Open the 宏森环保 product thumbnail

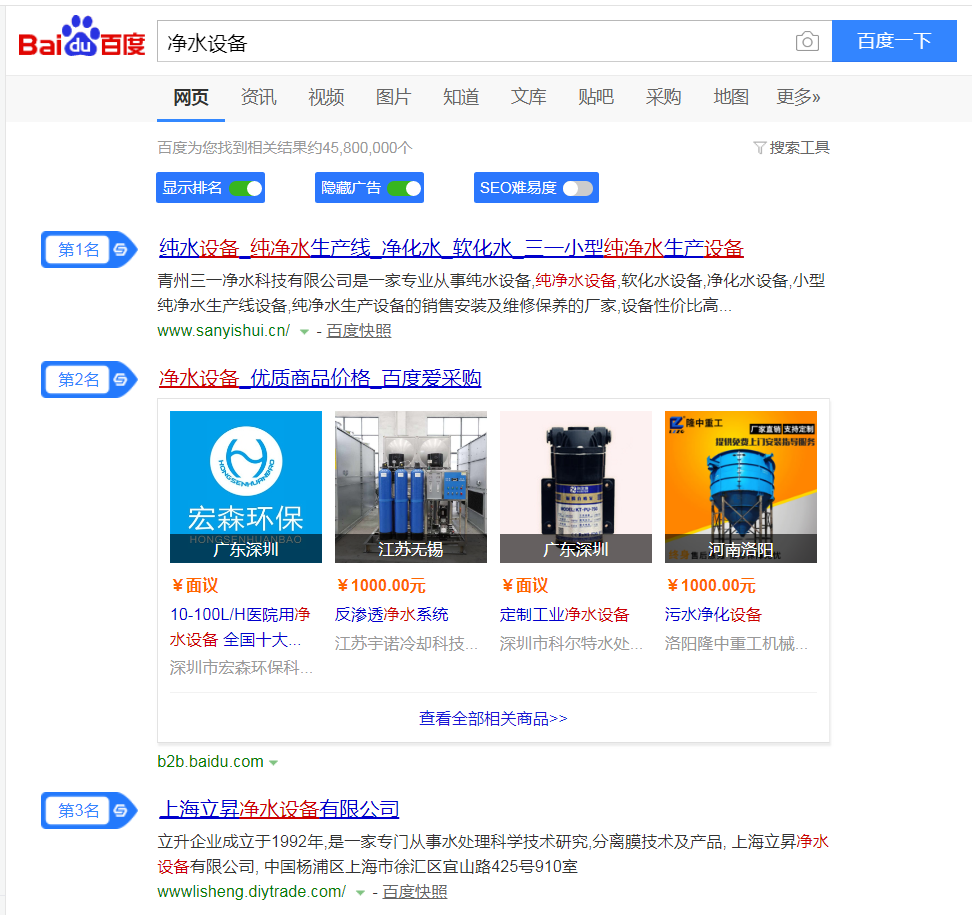(246, 487)
